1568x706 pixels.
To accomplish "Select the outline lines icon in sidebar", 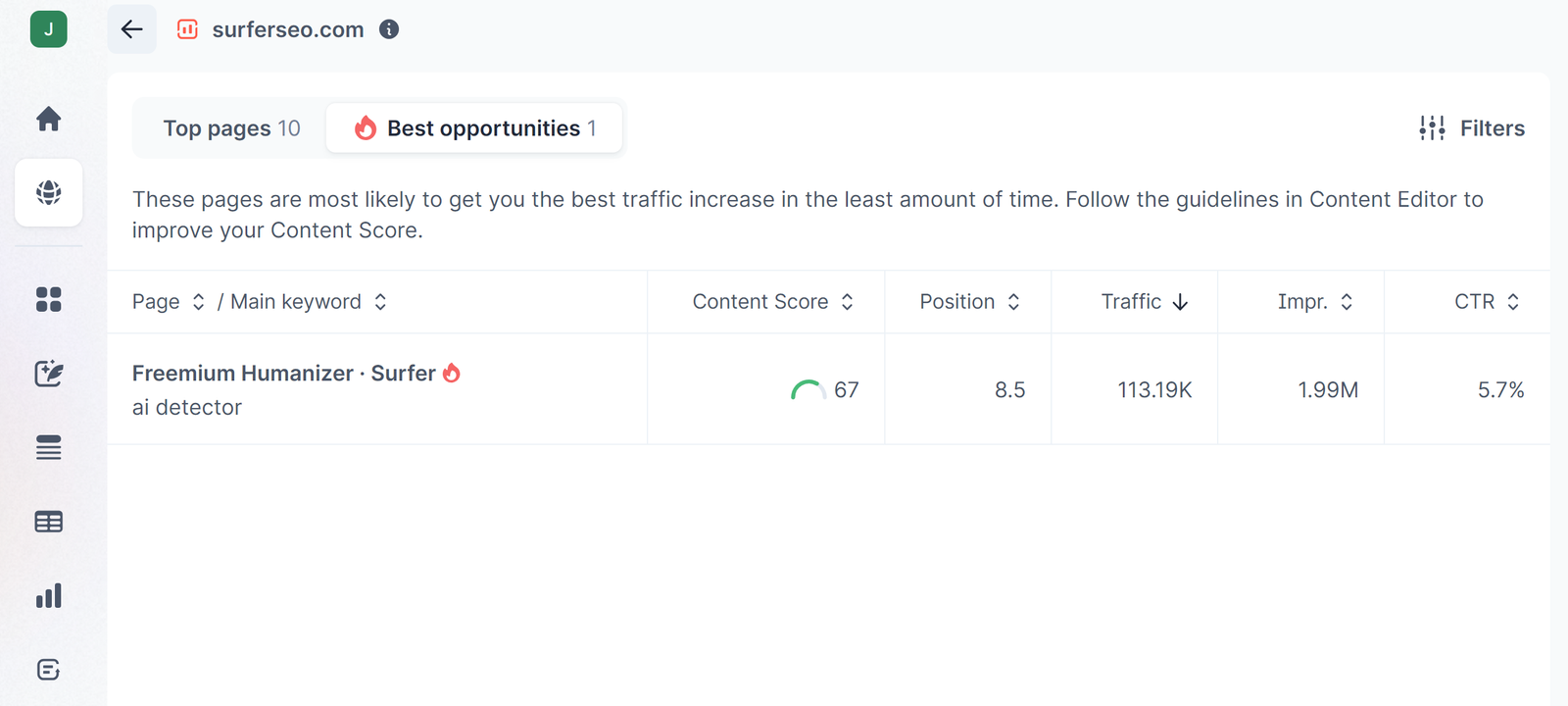I will pyautogui.click(x=48, y=448).
